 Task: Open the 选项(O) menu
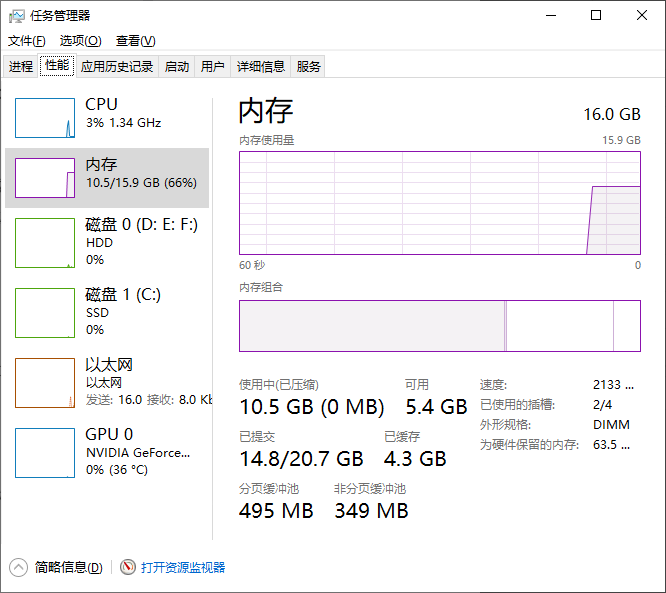80,41
